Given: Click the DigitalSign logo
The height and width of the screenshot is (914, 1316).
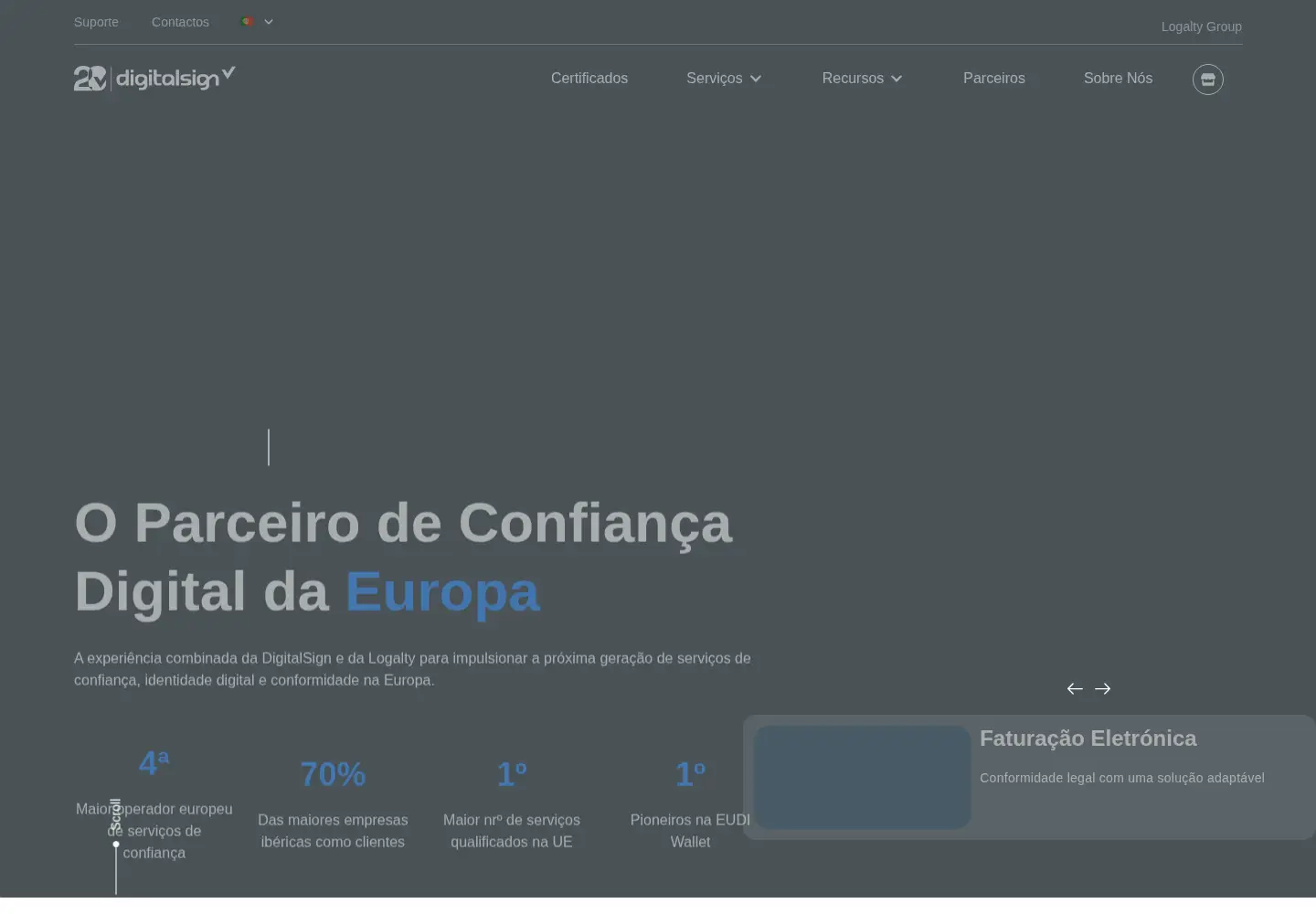Looking at the screenshot, I should pyautogui.click(x=154, y=79).
